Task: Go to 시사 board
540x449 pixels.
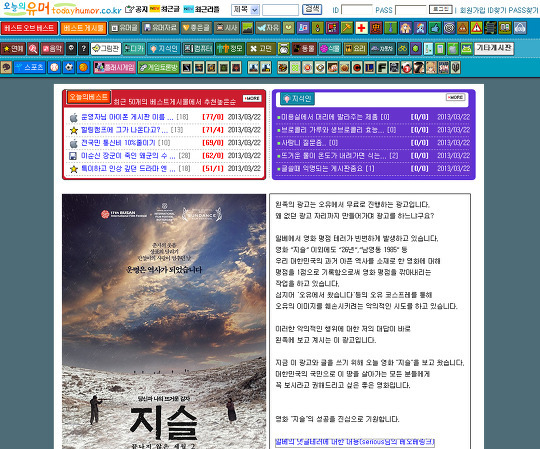Action: (x=226, y=28)
